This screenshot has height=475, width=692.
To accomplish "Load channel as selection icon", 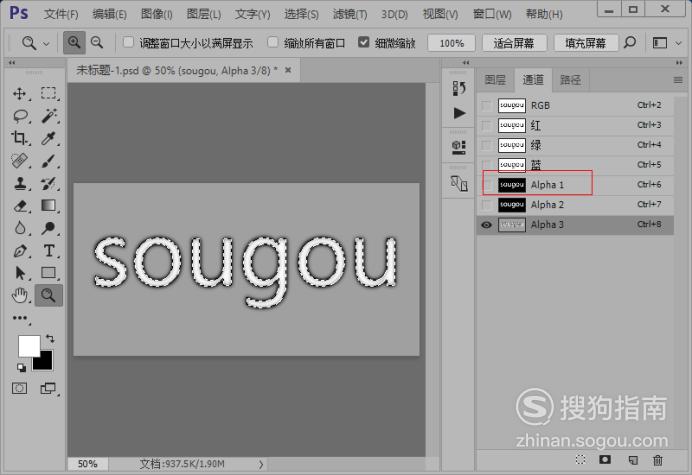I will tap(581, 460).
